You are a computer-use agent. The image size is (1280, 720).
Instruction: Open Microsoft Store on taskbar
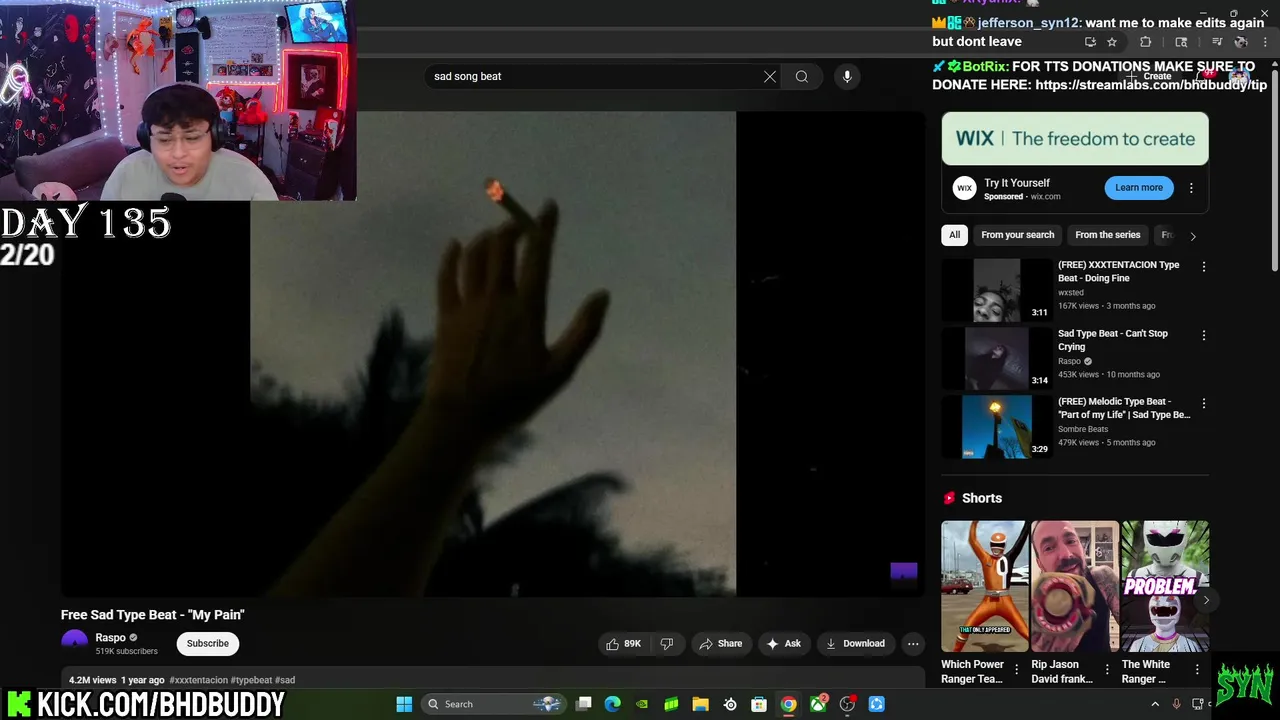coord(759,704)
